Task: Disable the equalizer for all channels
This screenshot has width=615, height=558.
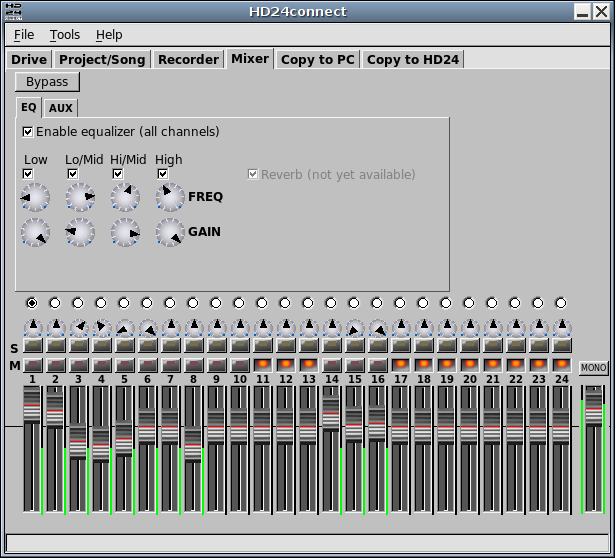Action: pos(28,132)
